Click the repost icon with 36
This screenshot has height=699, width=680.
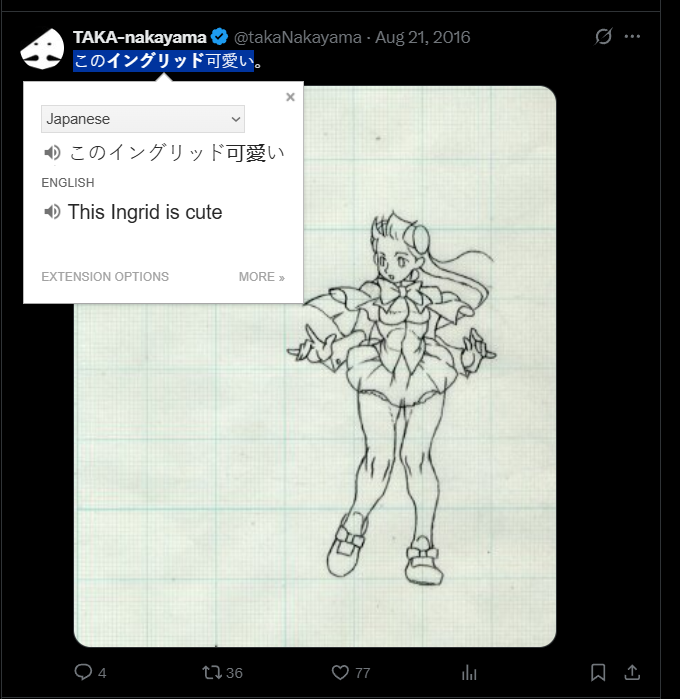[x=211, y=672]
